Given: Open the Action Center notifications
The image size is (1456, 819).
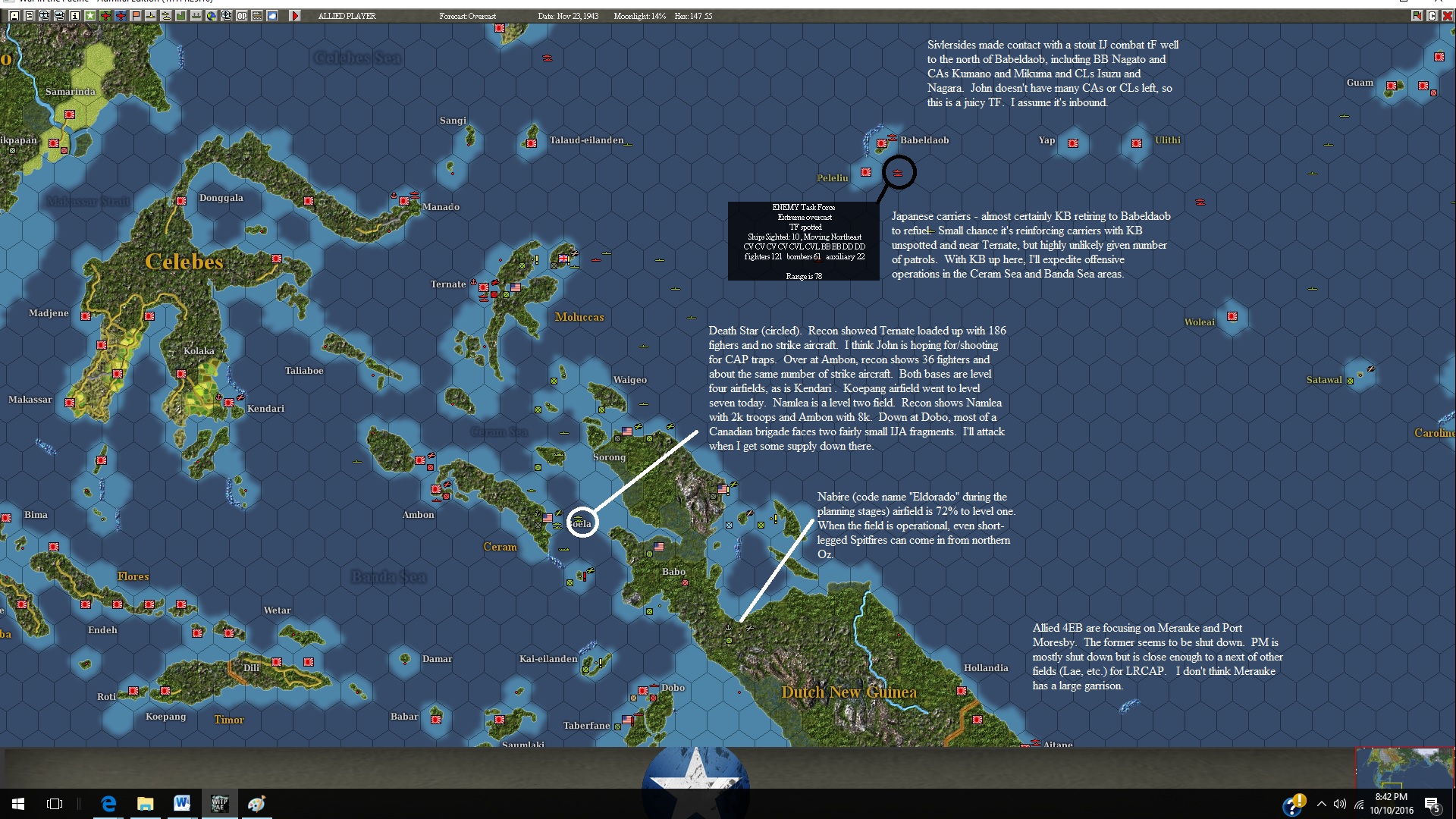Looking at the screenshot, I should tap(1432, 805).
